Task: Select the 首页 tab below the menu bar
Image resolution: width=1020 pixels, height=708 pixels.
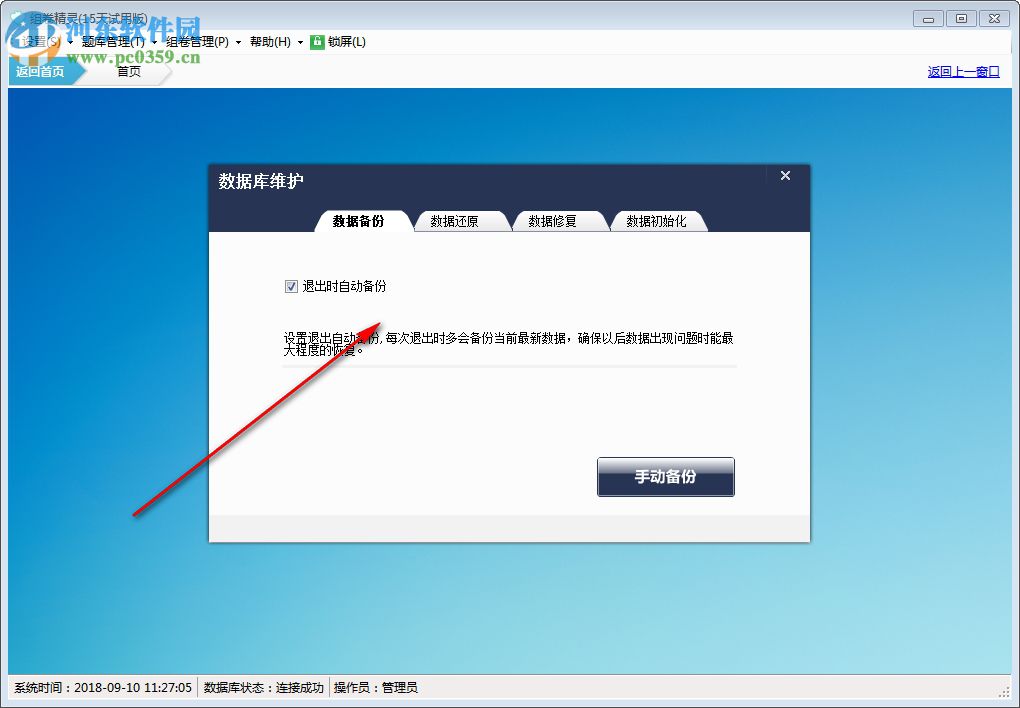Action: click(x=128, y=72)
